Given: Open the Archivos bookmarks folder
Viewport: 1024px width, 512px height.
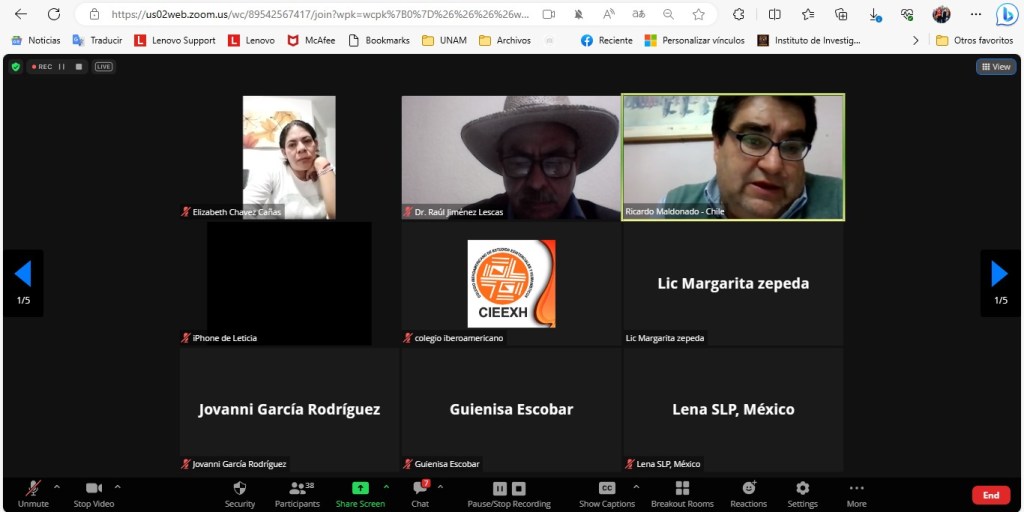Looking at the screenshot, I should (505, 40).
